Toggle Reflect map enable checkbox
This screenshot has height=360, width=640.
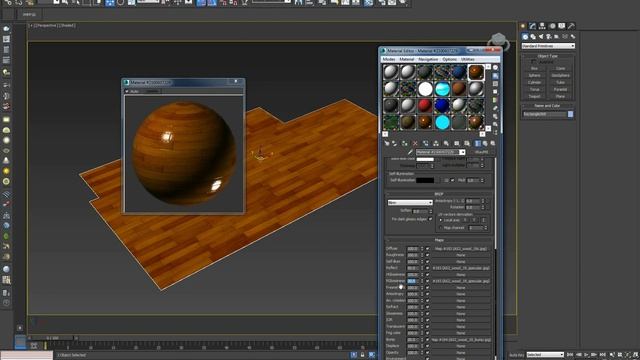pos(427,268)
